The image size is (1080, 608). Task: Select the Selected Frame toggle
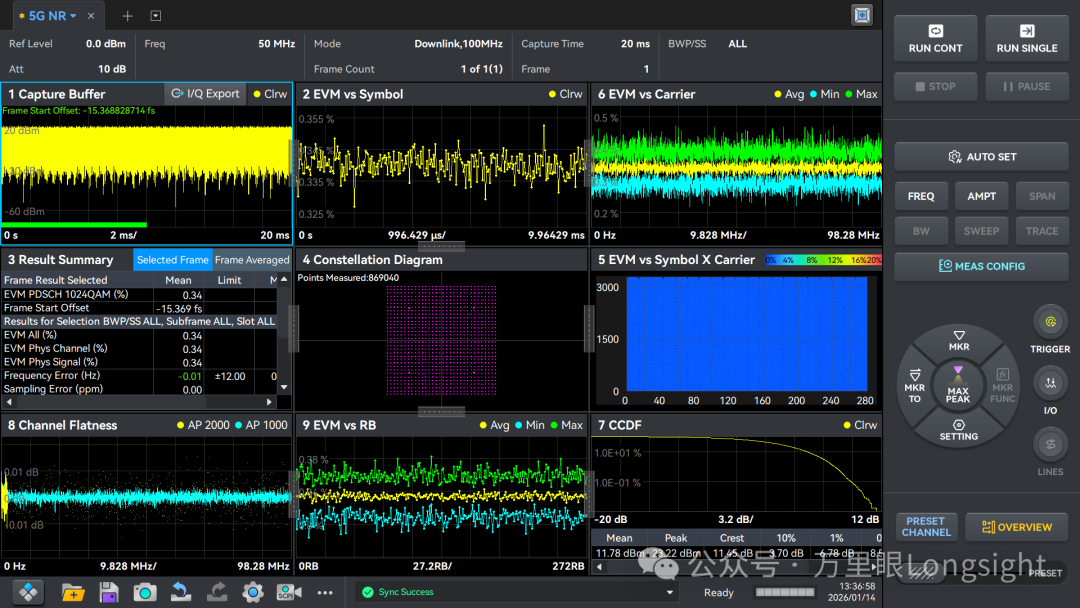click(x=172, y=260)
